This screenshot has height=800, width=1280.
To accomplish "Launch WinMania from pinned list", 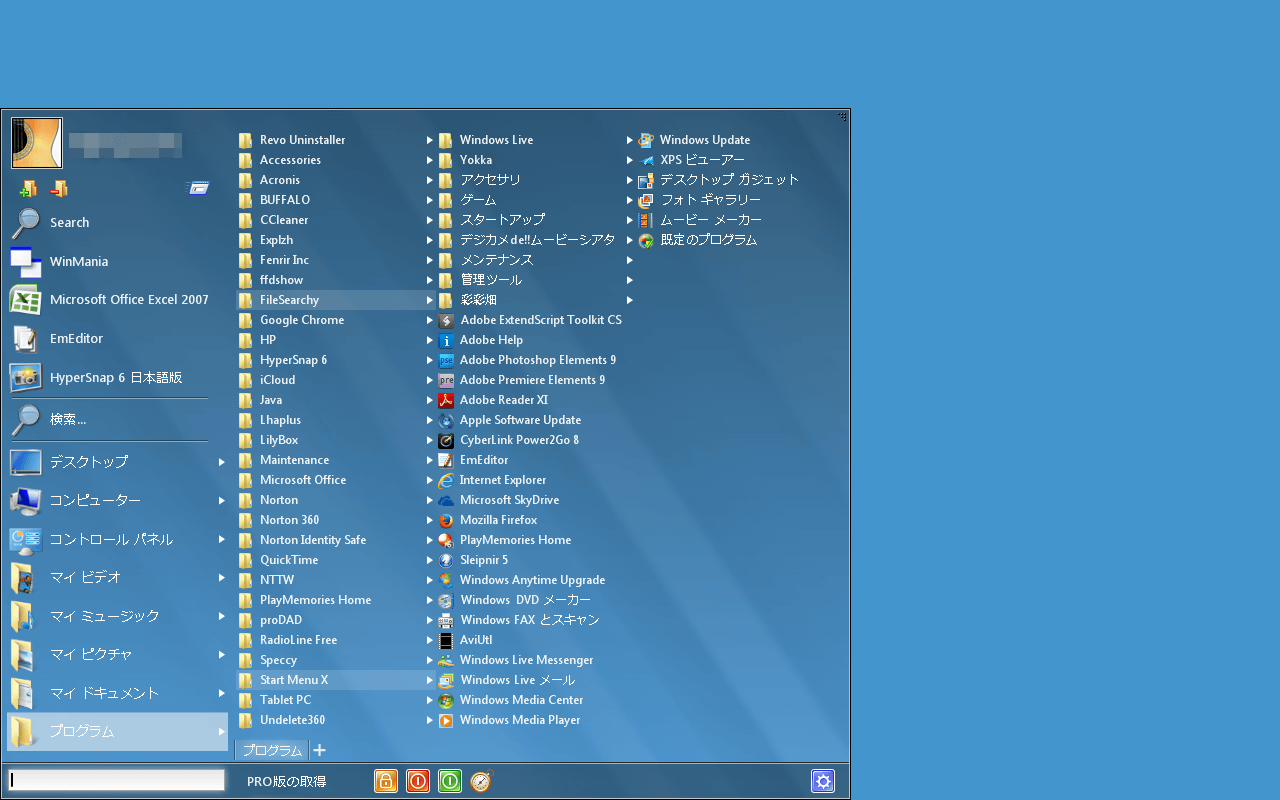I will click(x=118, y=262).
